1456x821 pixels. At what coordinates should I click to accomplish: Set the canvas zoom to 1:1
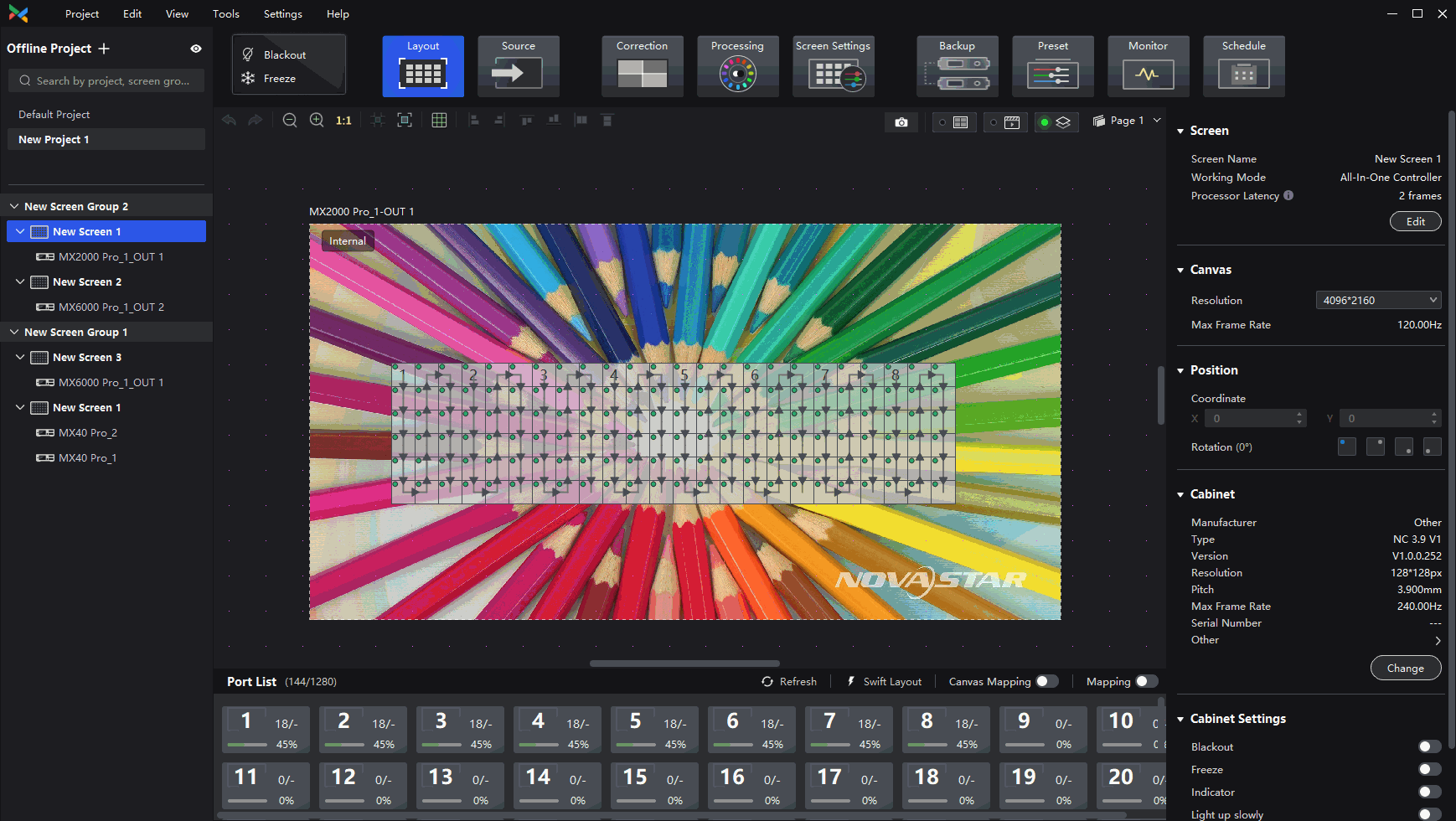pos(343,121)
